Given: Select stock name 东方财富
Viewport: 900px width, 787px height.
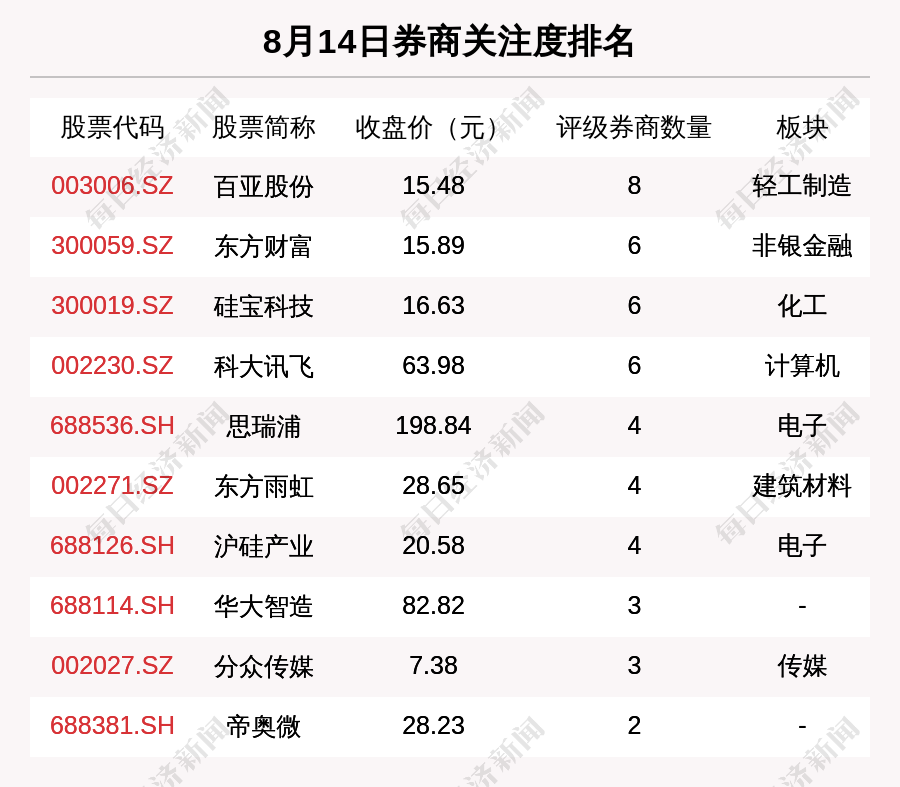Looking at the screenshot, I should pyautogui.click(x=263, y=246).
